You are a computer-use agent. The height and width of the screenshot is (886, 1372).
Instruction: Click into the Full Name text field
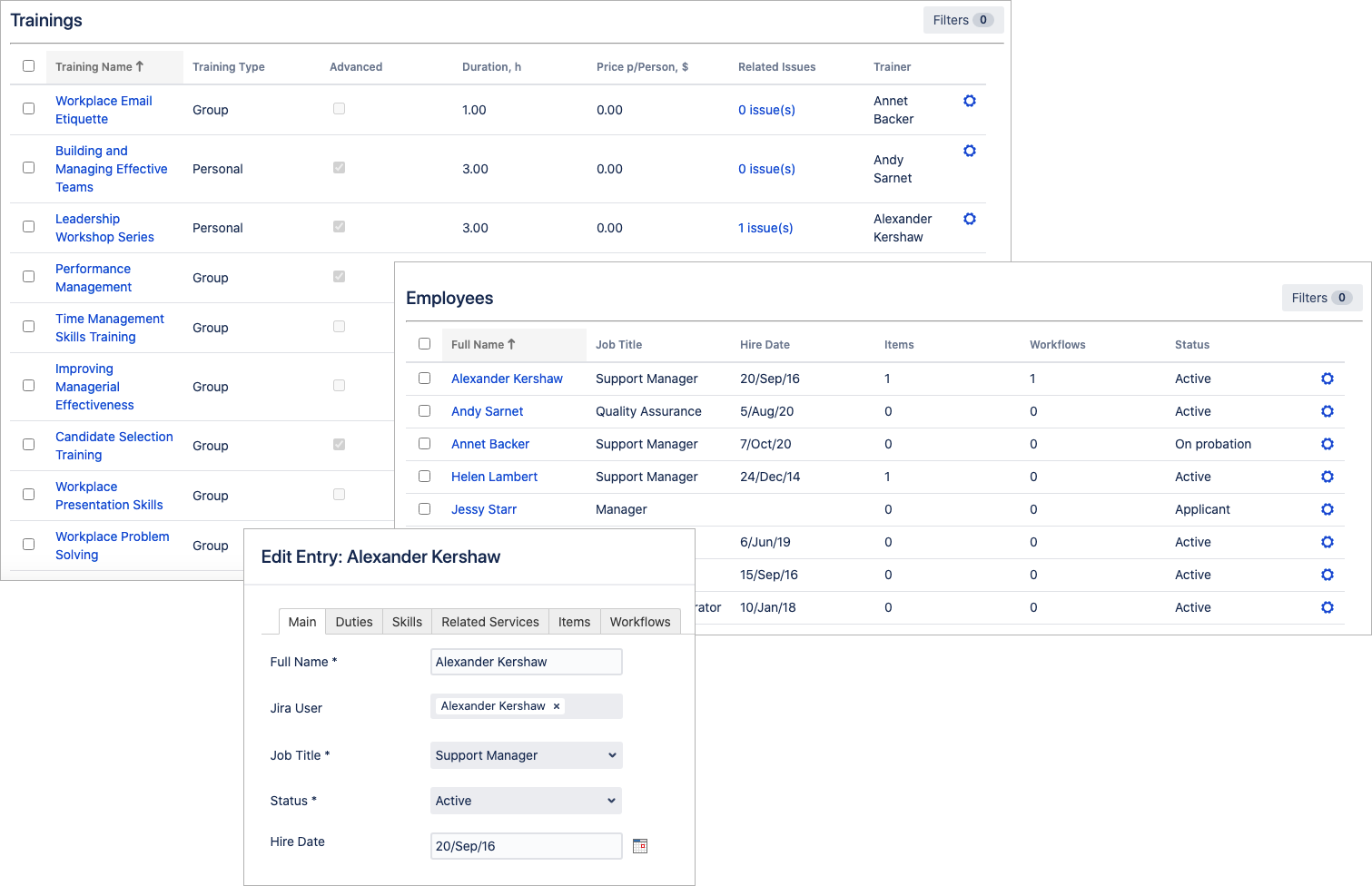coord(526,662)
